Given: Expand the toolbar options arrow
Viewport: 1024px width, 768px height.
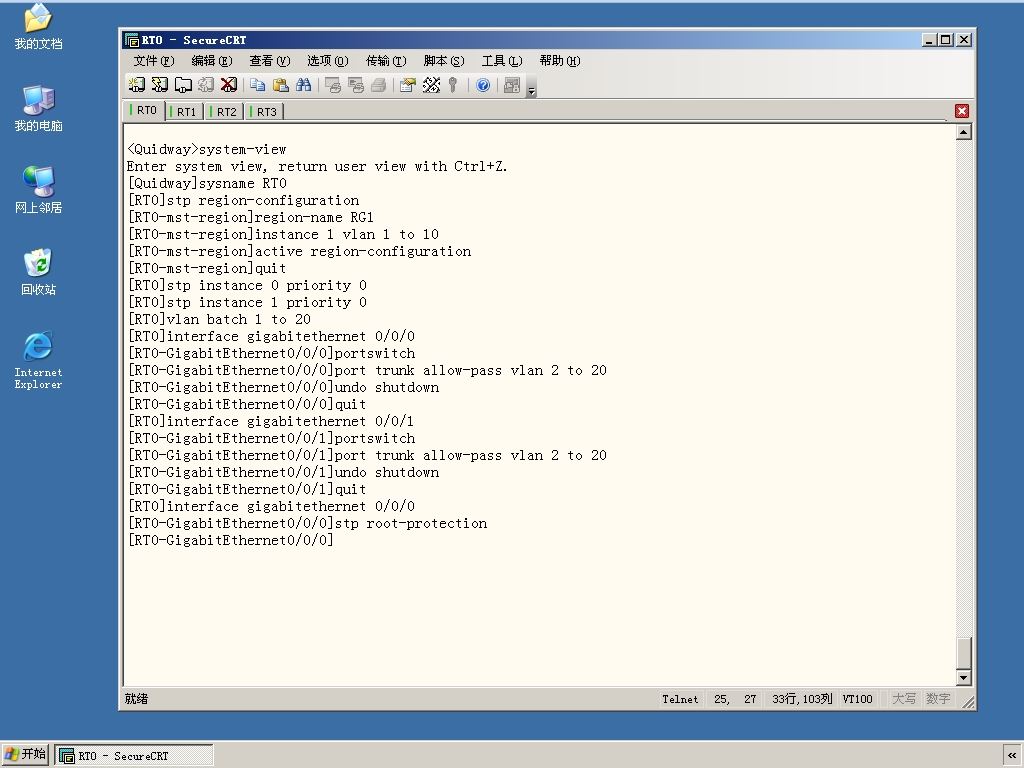Looking at the screenshot, I should pos(532,90).
